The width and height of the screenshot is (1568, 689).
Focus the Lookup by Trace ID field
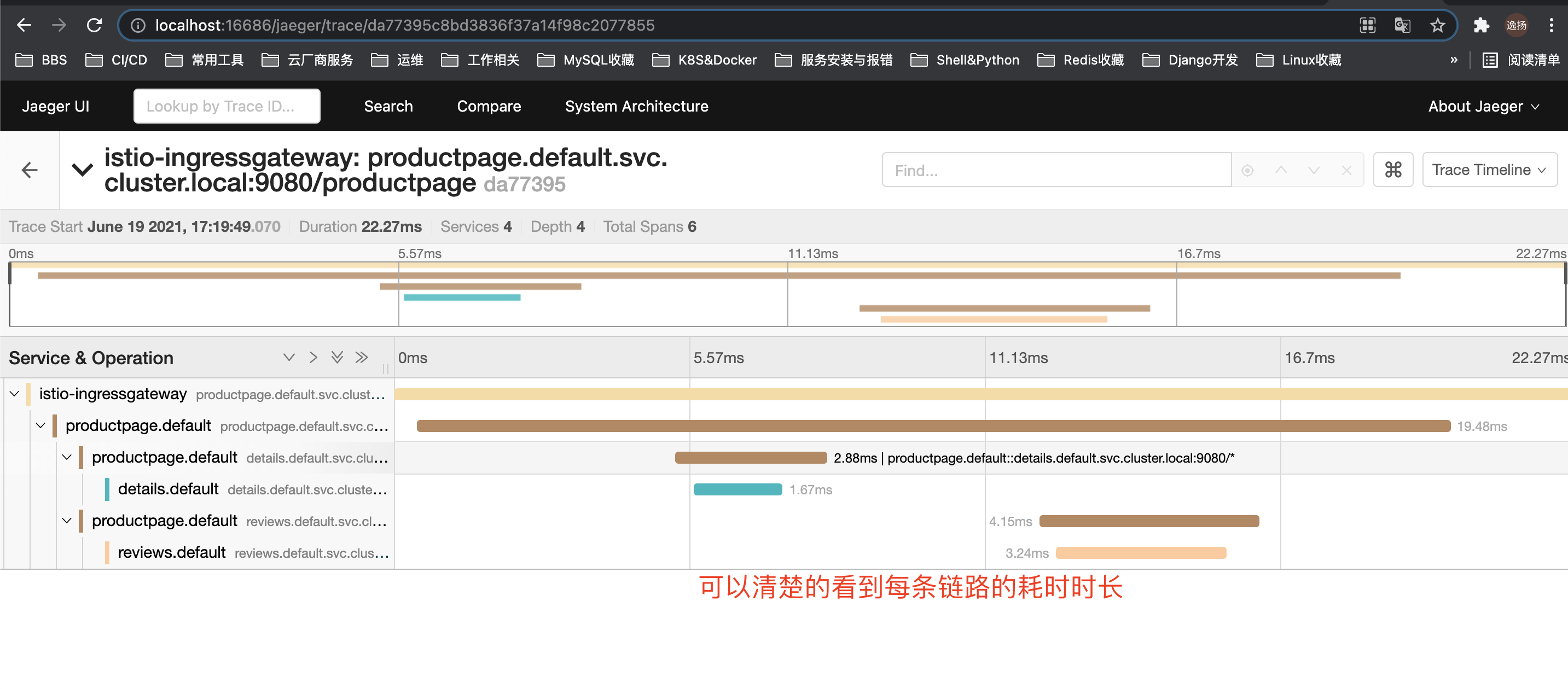pyautogui.click(x=227, y=106)
